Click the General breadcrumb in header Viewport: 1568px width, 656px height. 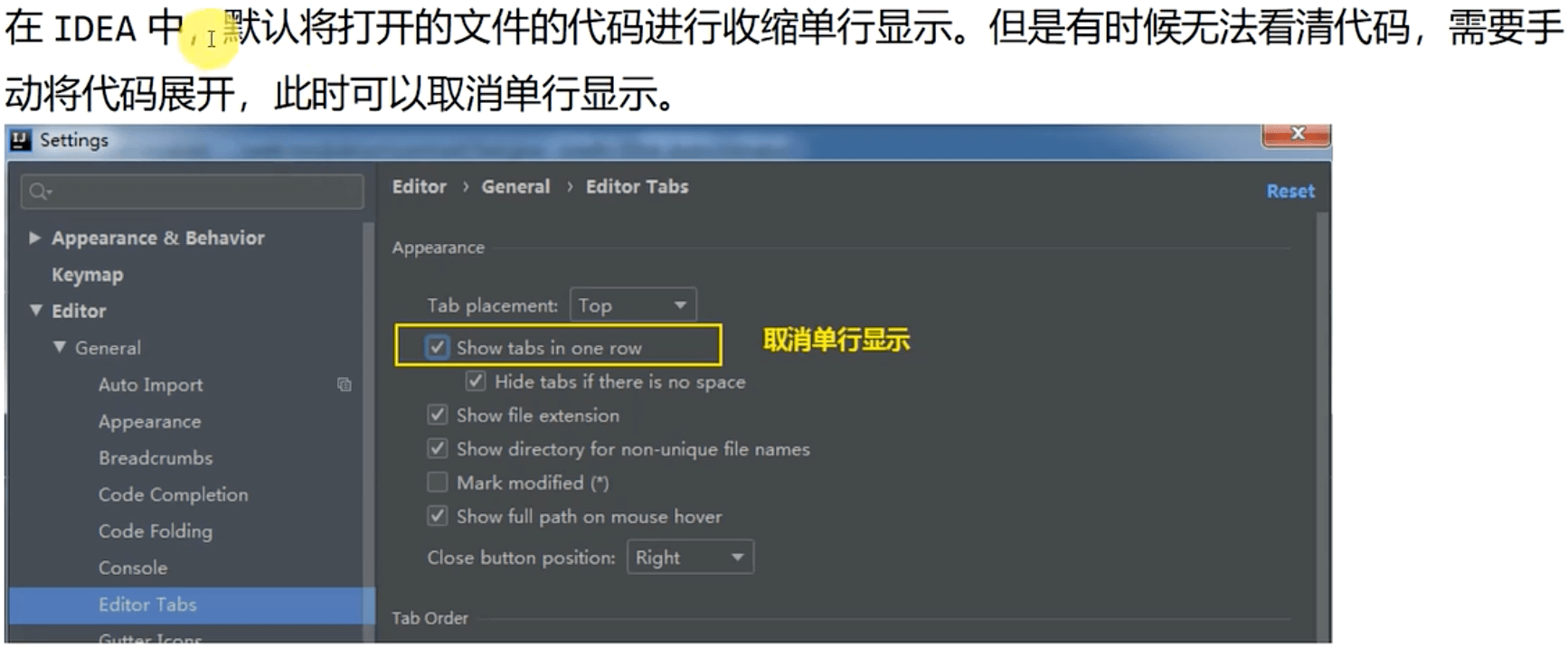point(515,187)
